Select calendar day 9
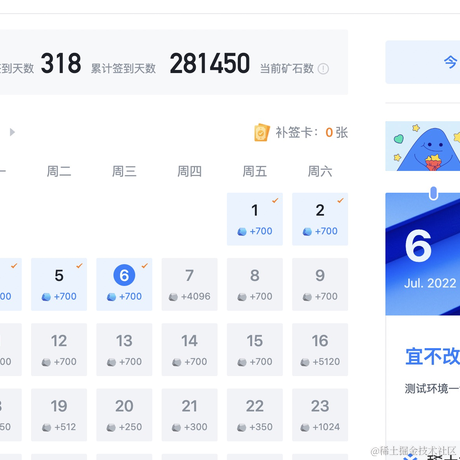 (x=320, y=284)
